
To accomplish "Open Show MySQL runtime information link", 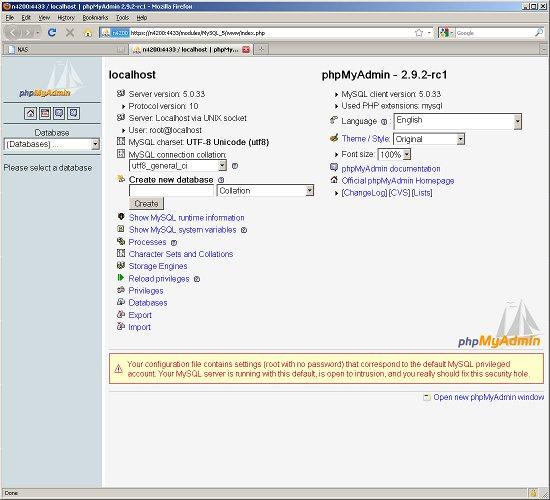I will pyautogui.click(x=187, y=218).
